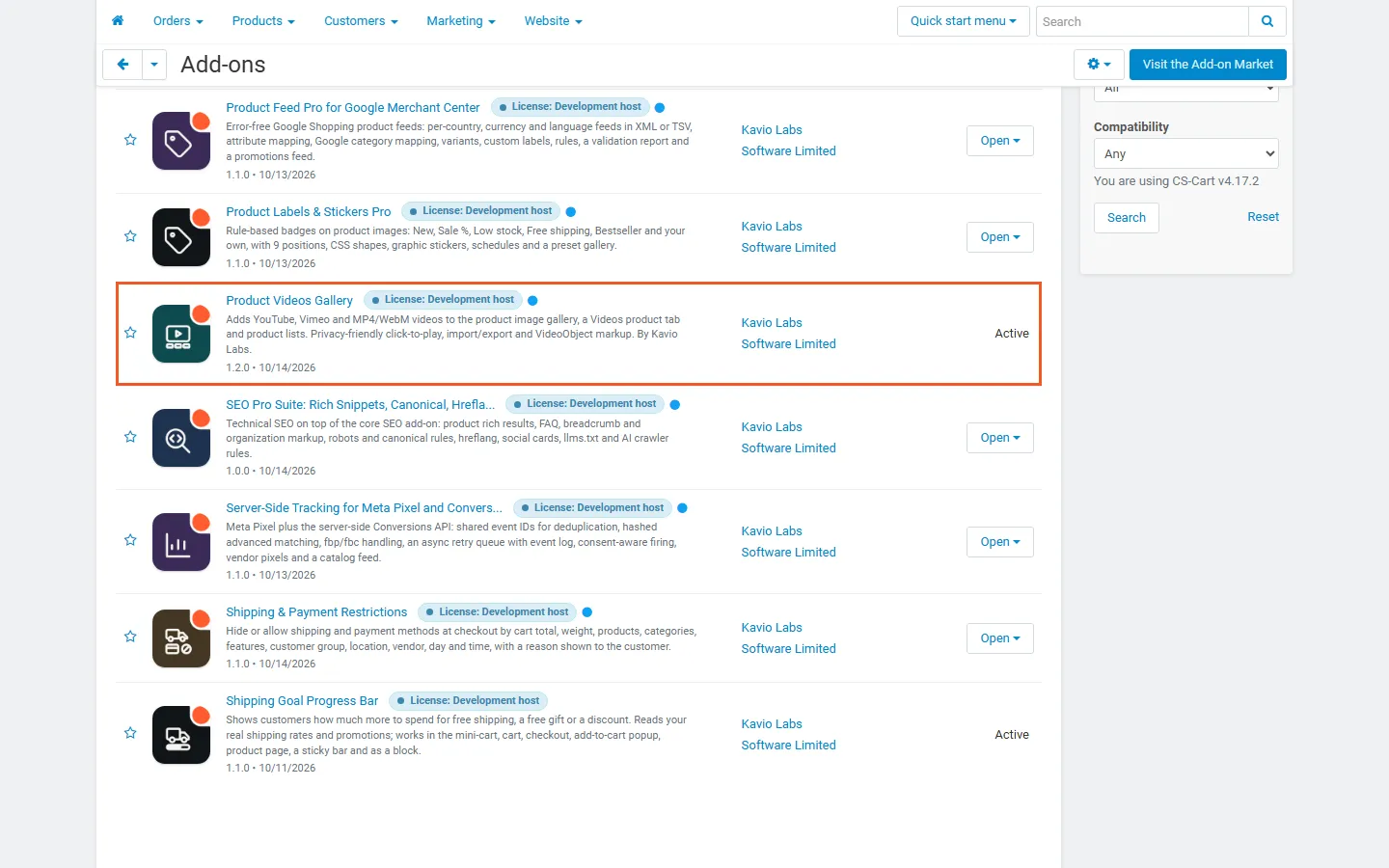This screenshot has width=1389, height=868.
Task: Click the Shipping Goal Progress Bar icon
Action: [181, 735]
